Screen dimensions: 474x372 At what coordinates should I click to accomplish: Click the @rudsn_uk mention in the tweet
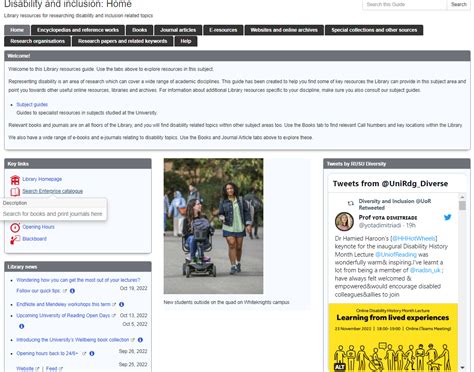(425, 270)
